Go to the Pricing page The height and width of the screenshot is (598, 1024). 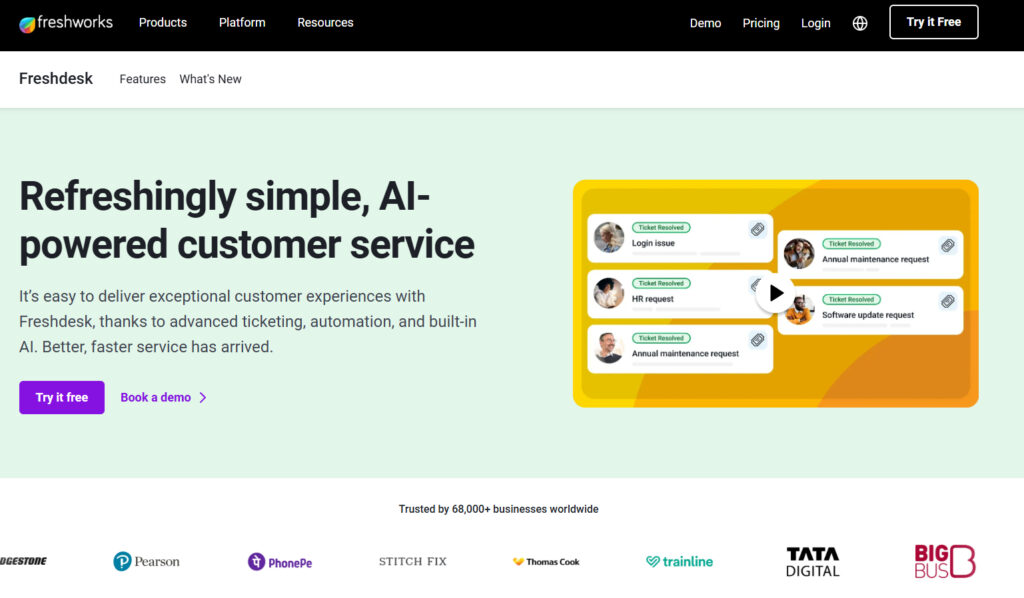761,23
